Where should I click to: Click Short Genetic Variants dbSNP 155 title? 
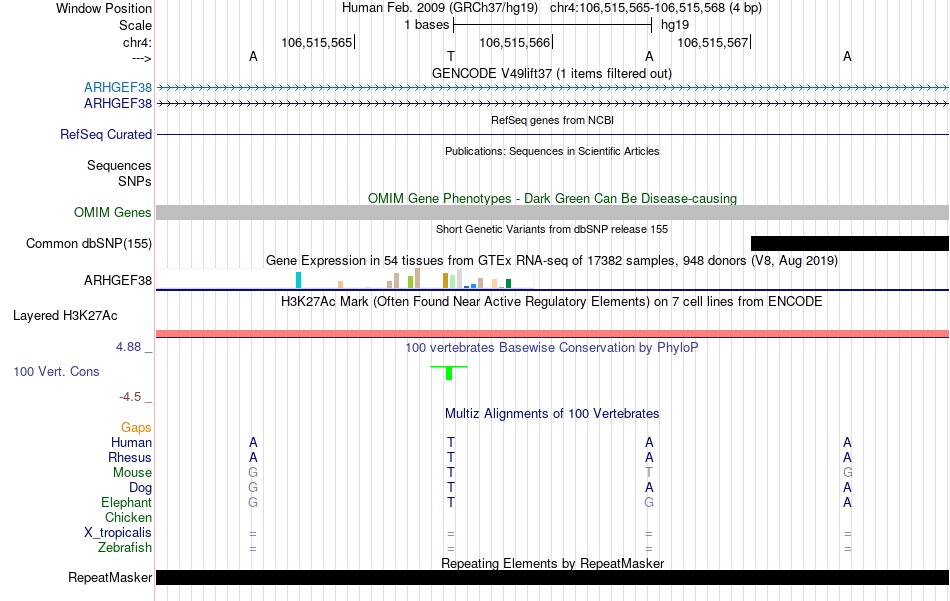(552, 229)
